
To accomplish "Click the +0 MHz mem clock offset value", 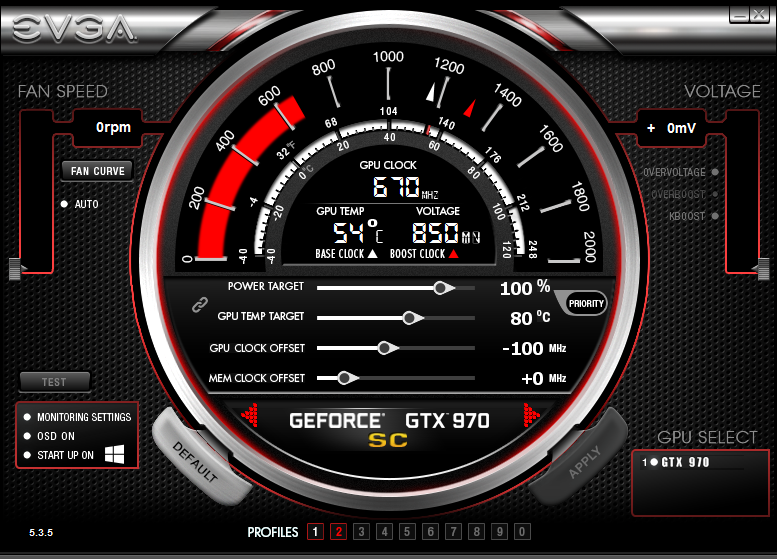I will [544, 379].
